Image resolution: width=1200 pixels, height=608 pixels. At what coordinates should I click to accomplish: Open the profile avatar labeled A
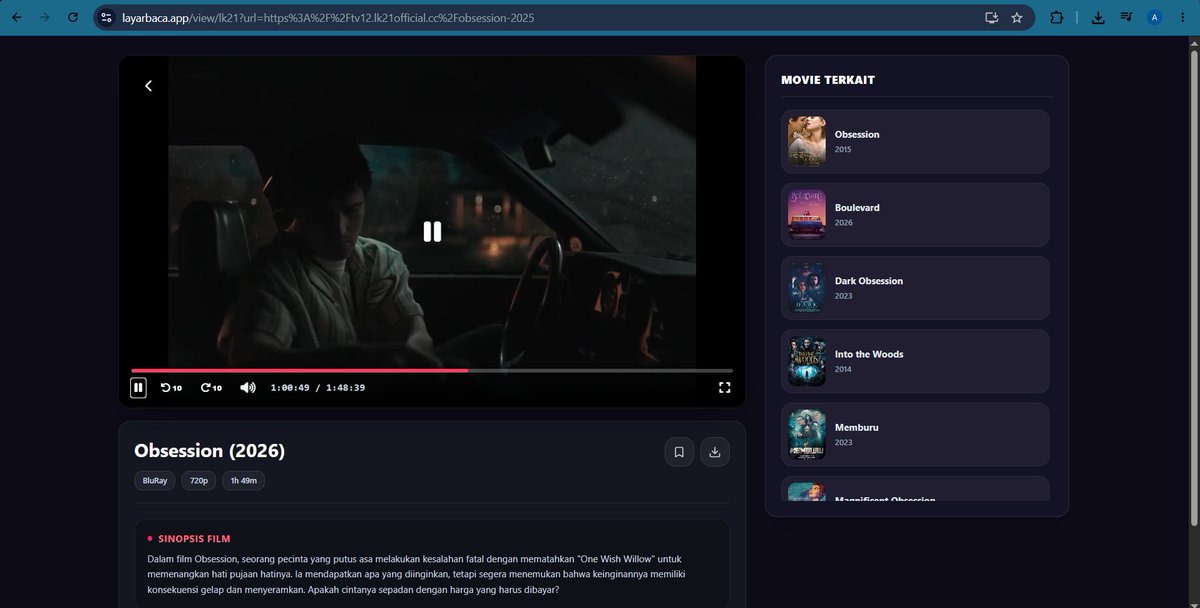coord(1155,17)
